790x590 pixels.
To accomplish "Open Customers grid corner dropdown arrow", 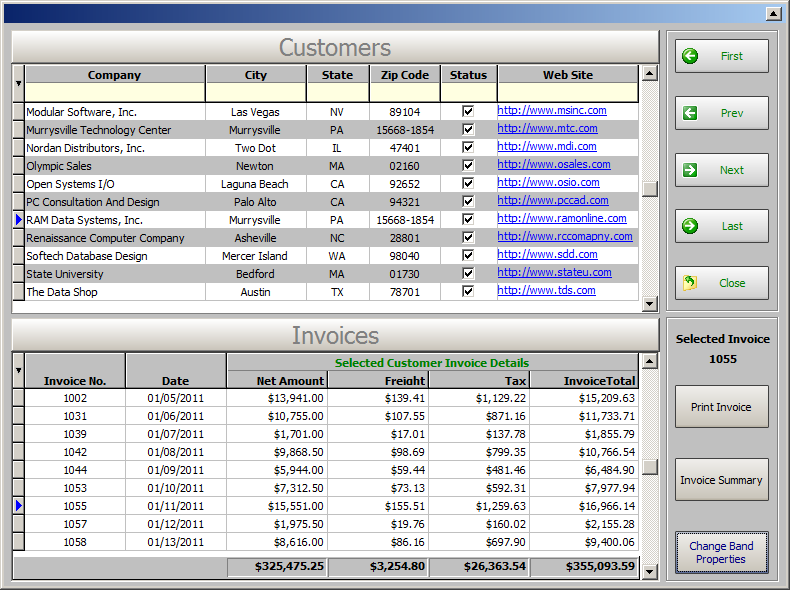I will 18,83.
